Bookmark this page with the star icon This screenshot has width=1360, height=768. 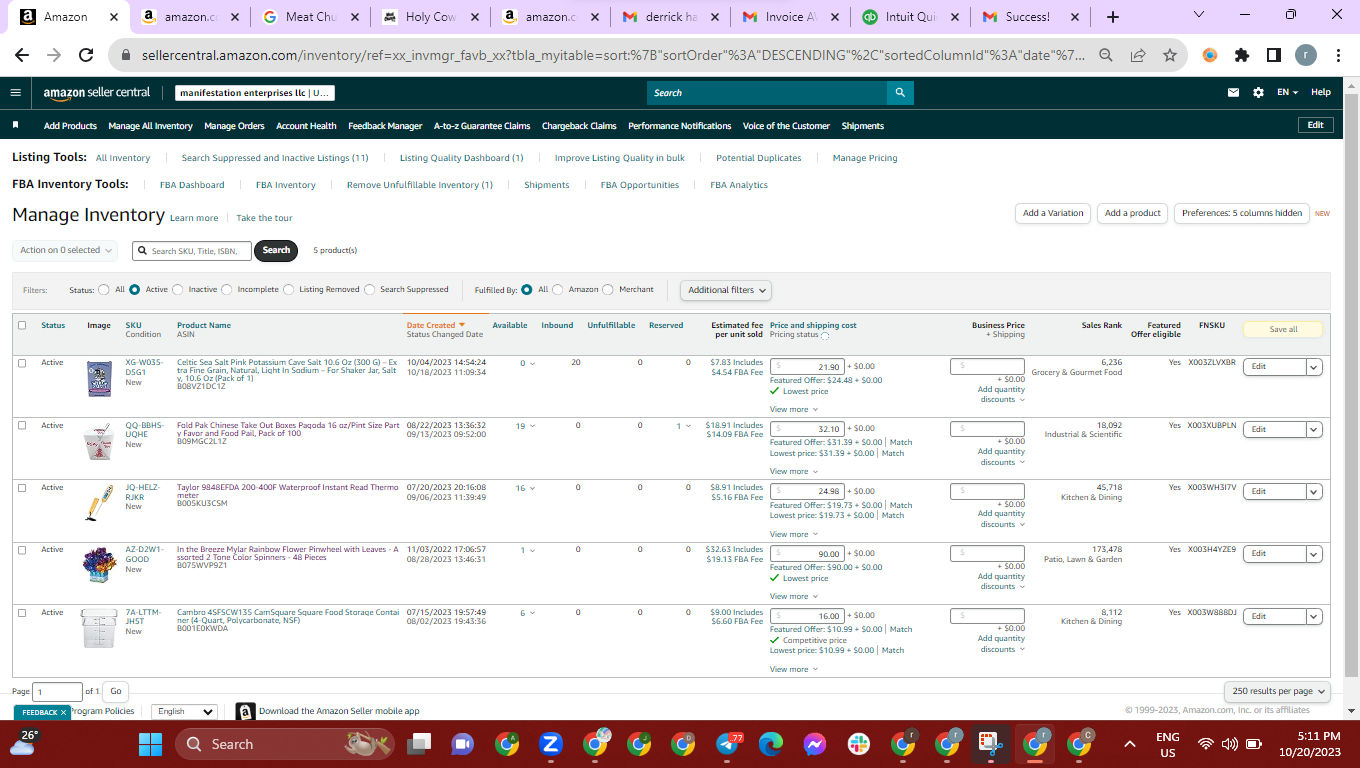tap(1170, 56)
